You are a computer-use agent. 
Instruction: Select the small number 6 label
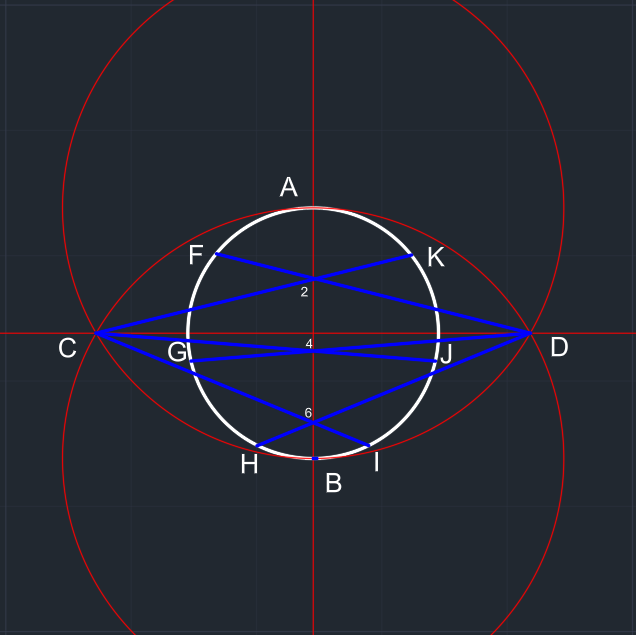(308, 413)
